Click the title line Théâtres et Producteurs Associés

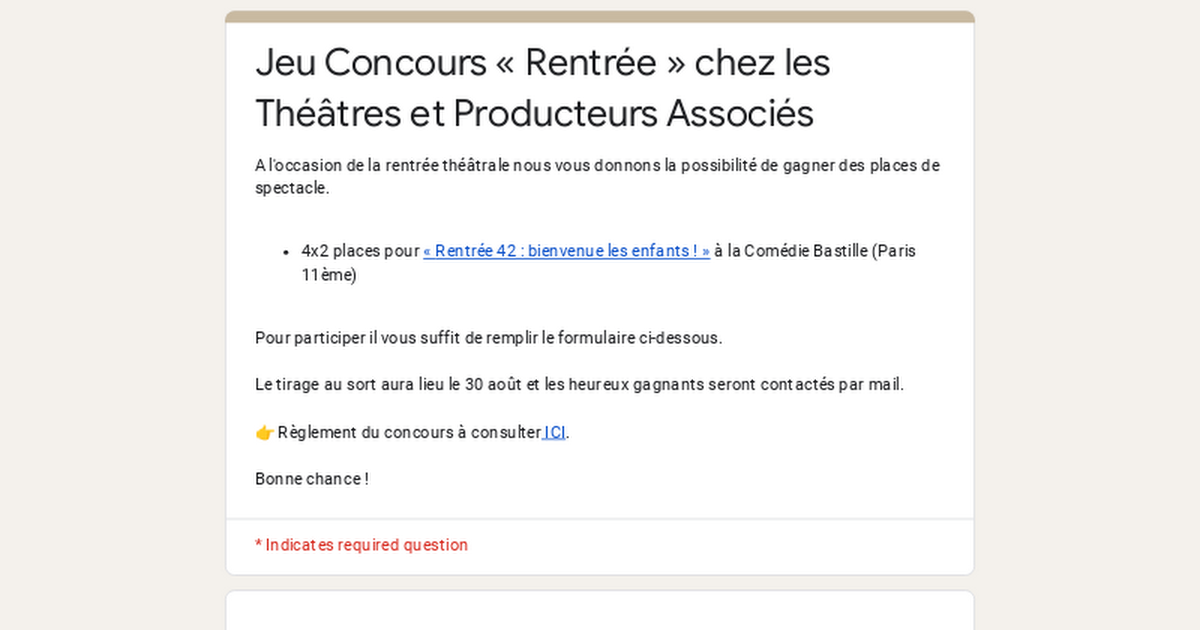point(534,113)
